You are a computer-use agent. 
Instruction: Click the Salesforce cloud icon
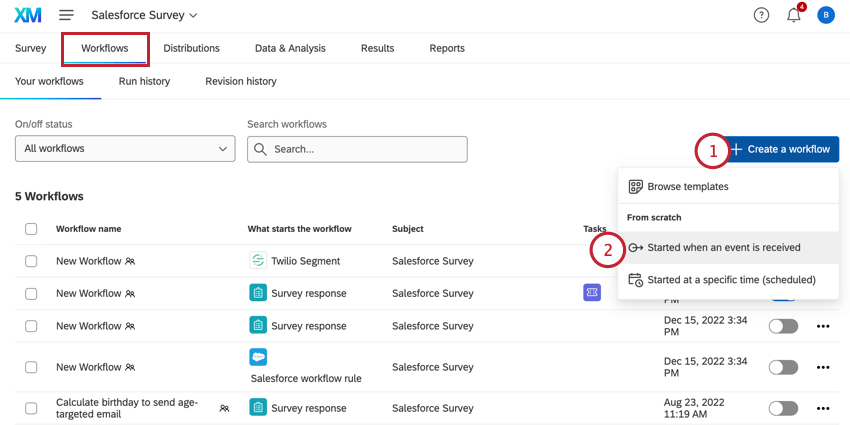257,357
